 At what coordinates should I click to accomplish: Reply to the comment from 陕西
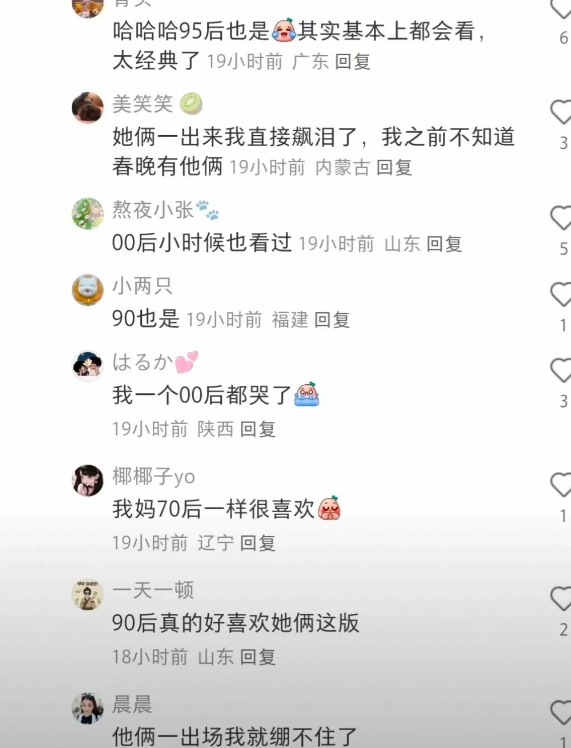click(x=258, y=429)
